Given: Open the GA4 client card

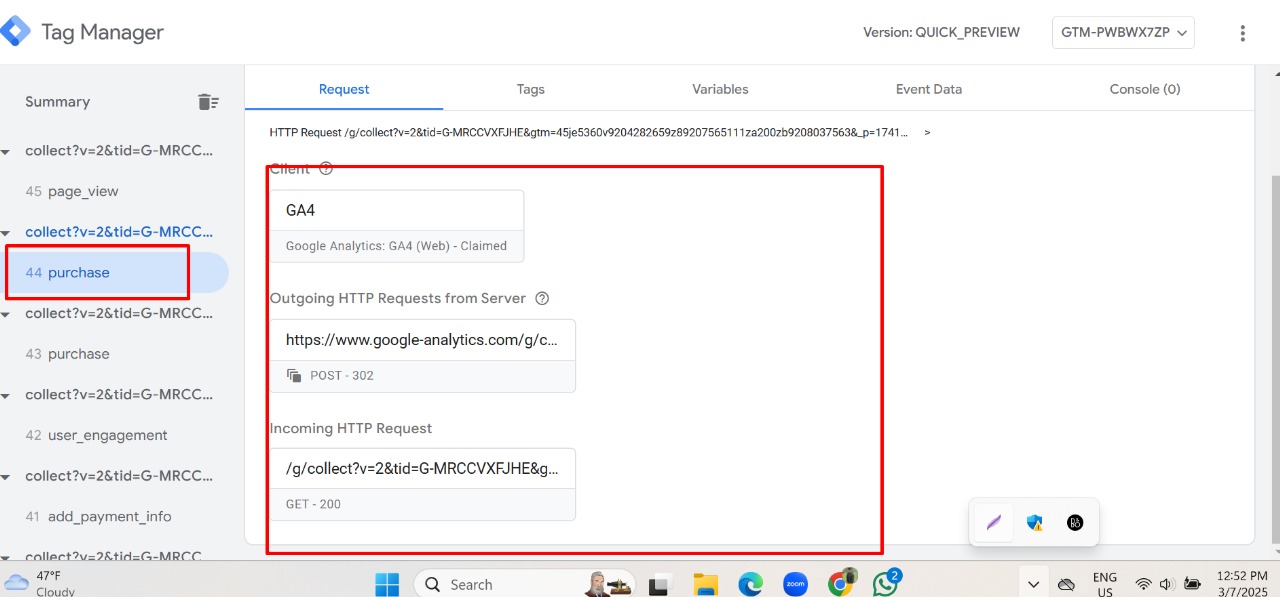Looking at the screenshot, I should pos(396,226).
